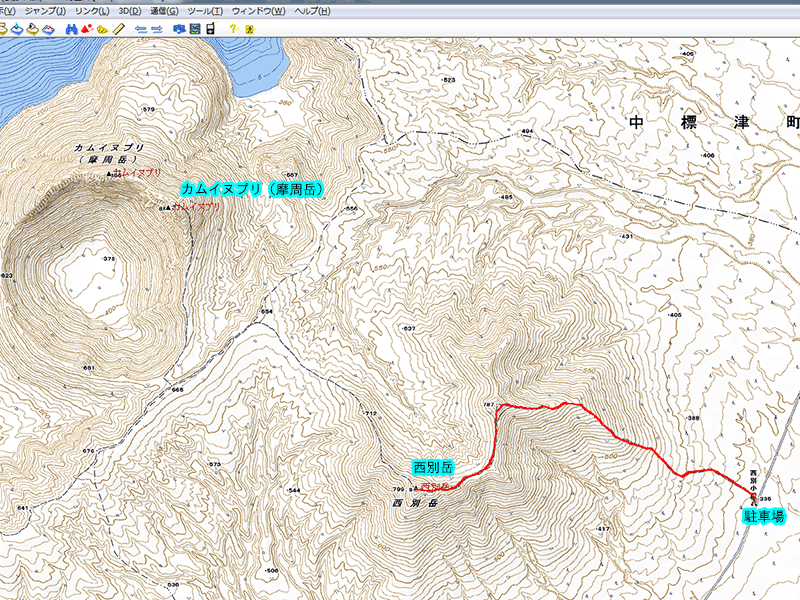This screenshot has height=600, width=800.
Task: Open the リンク(L) menu
Action: [x=91, y=10]
